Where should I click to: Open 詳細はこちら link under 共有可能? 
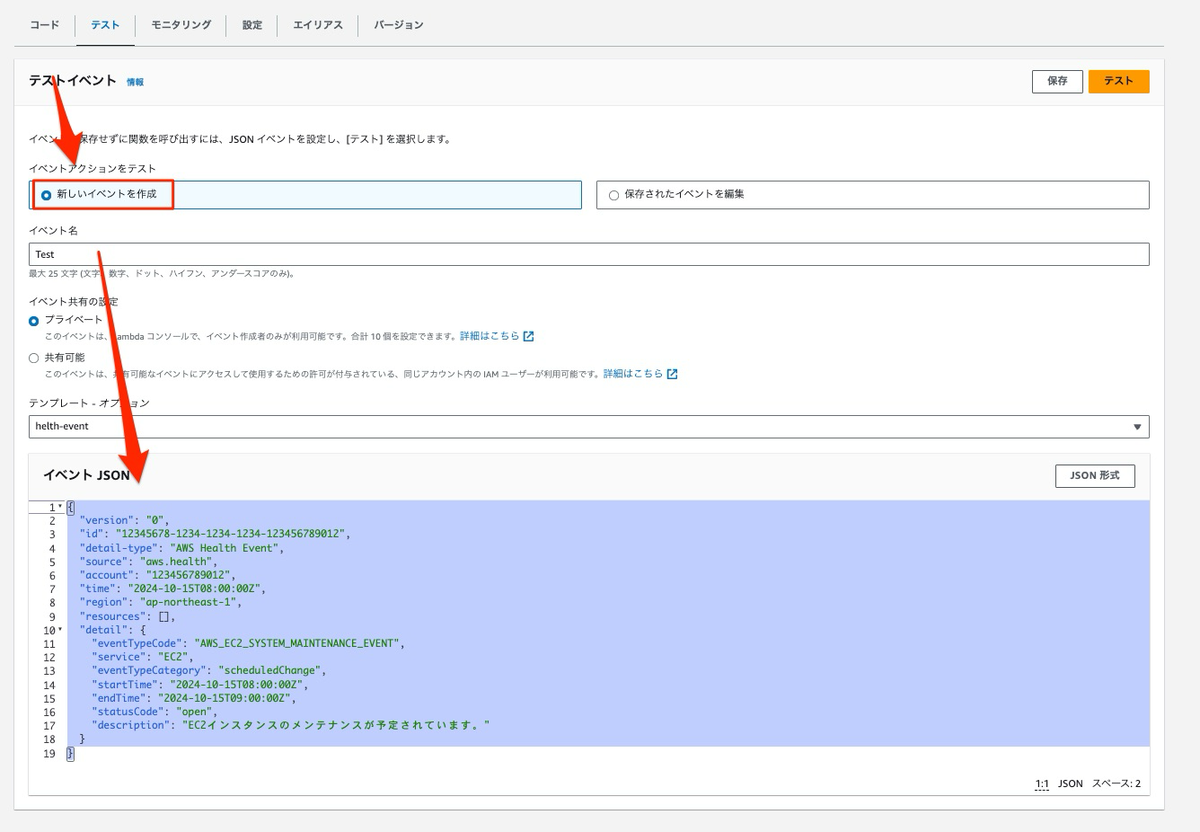point(640,373)
